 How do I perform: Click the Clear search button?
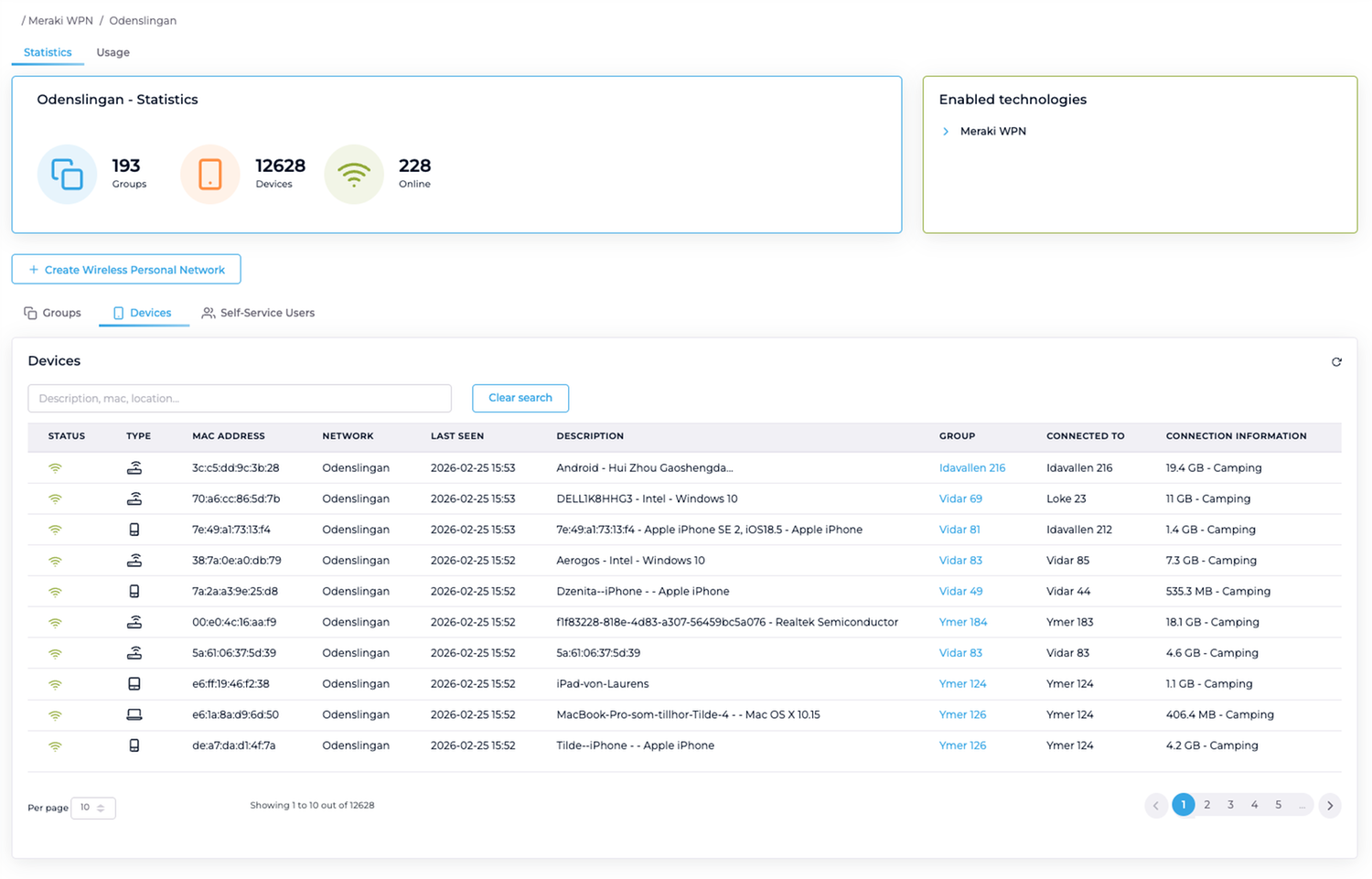tap(520, 398)
